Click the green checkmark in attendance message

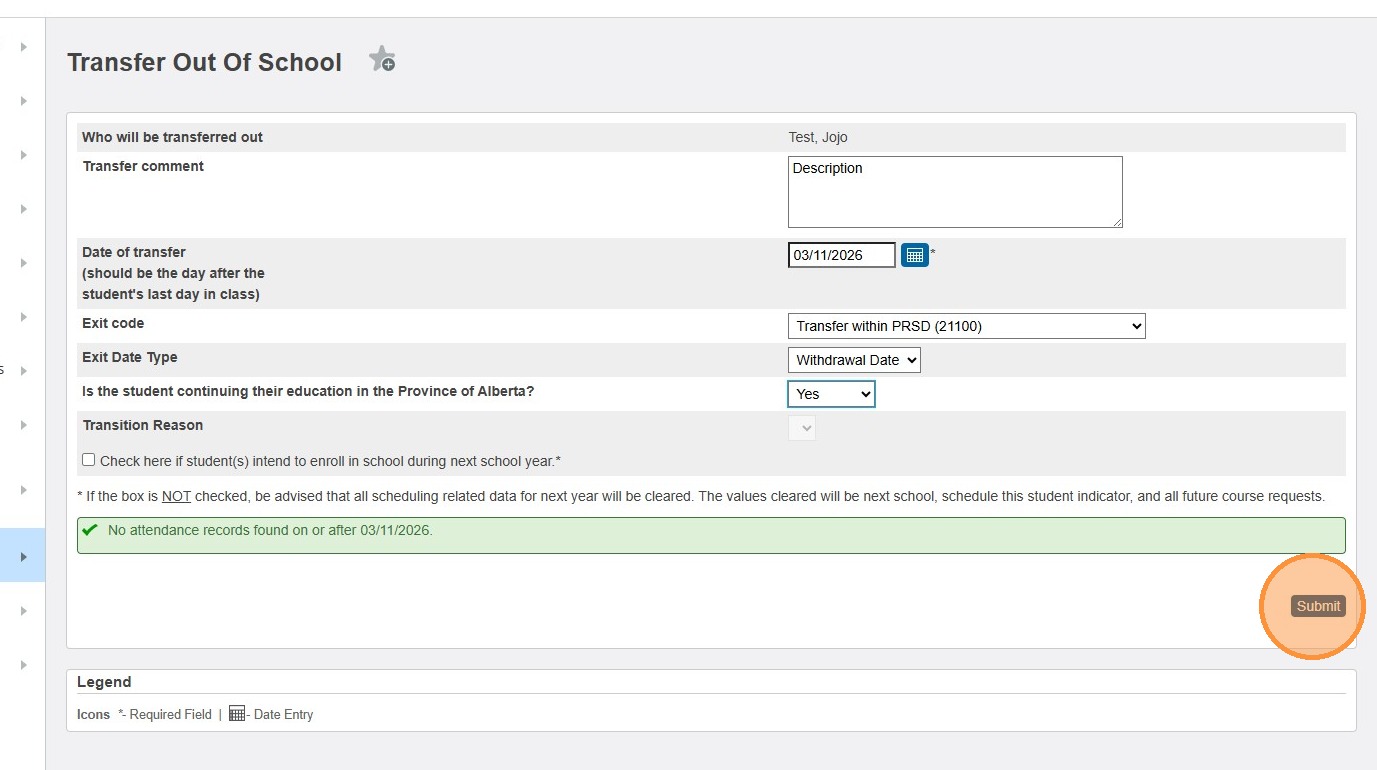point(90,530)
